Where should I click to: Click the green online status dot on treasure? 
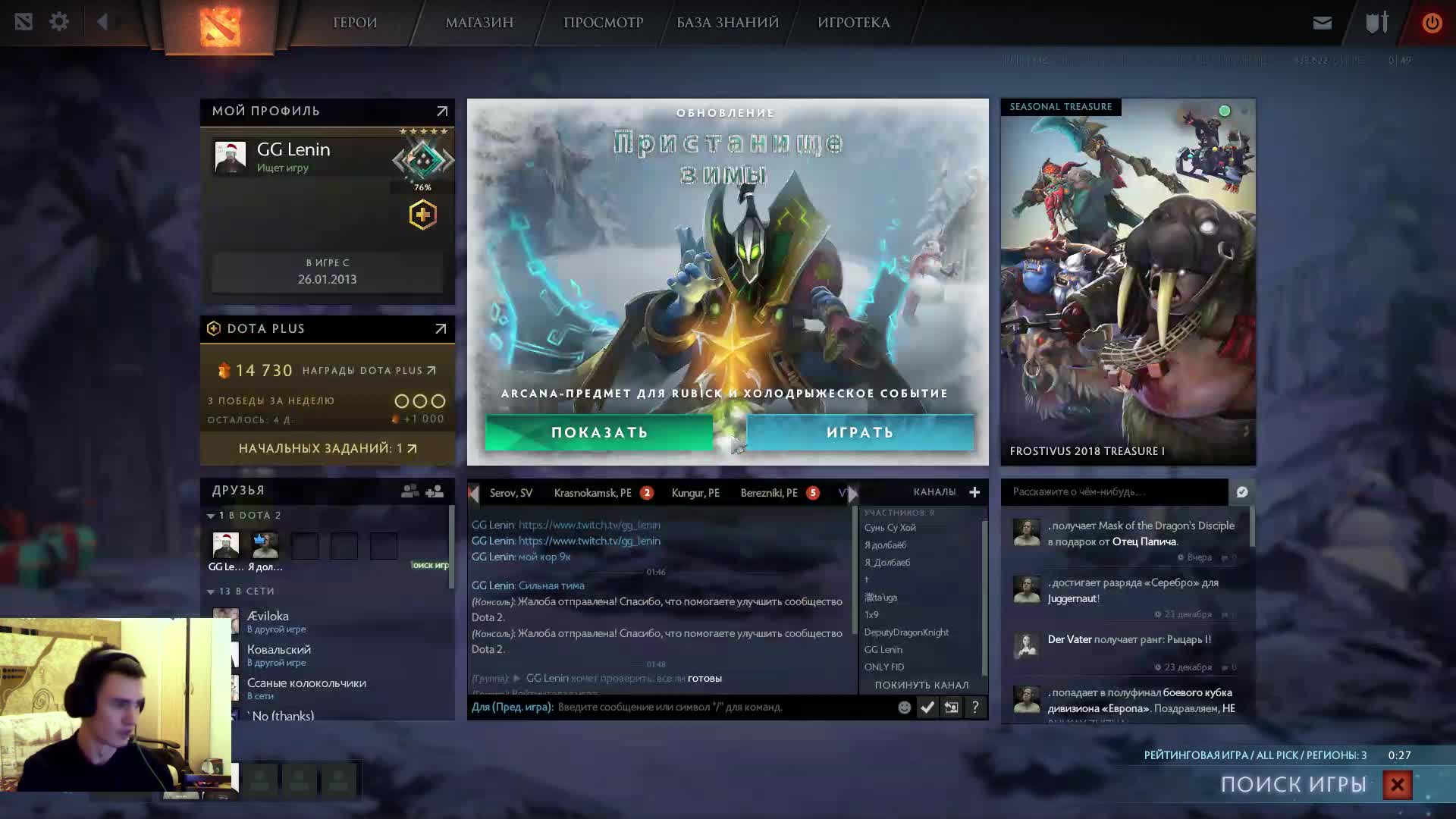(x=1224, y=111)
